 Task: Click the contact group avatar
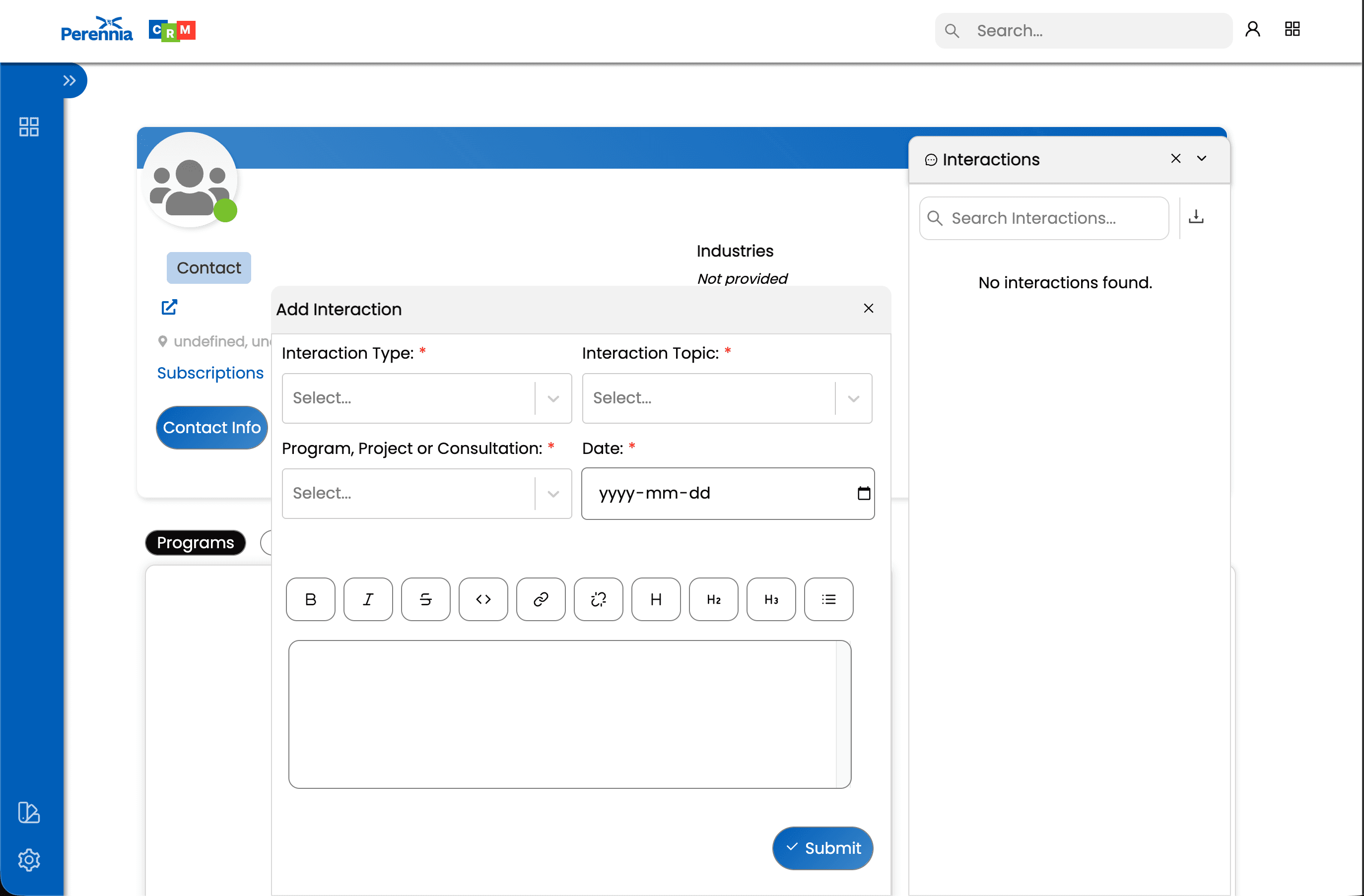tap(190, 180)
